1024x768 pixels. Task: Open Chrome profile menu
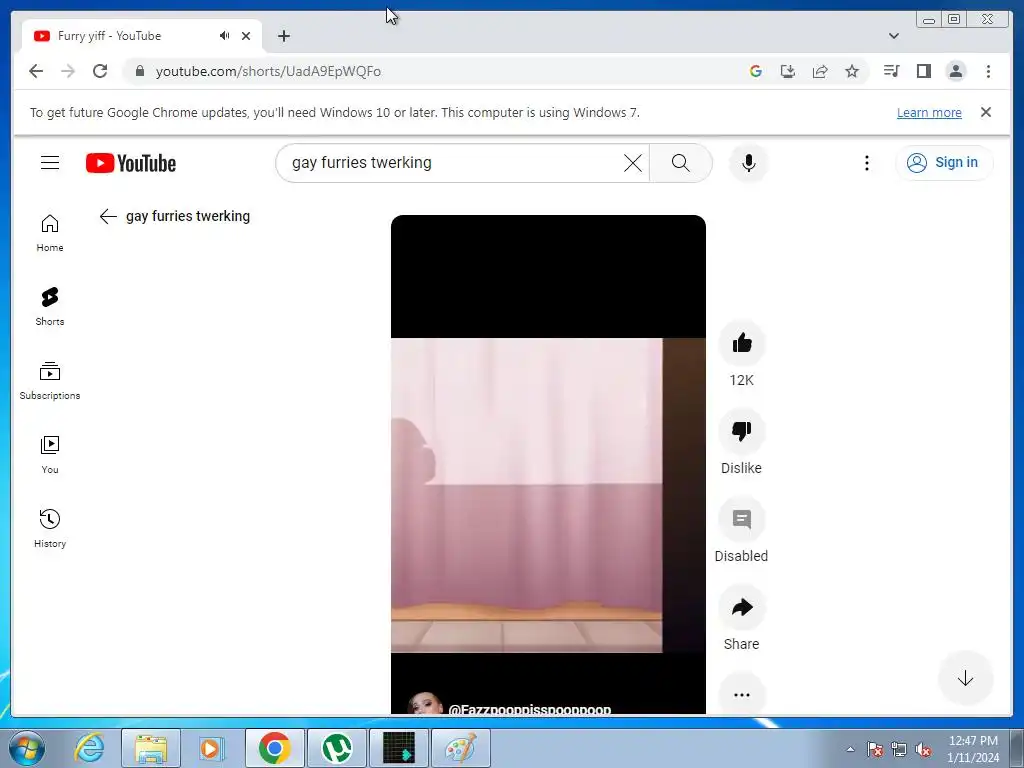coord(955,71)
